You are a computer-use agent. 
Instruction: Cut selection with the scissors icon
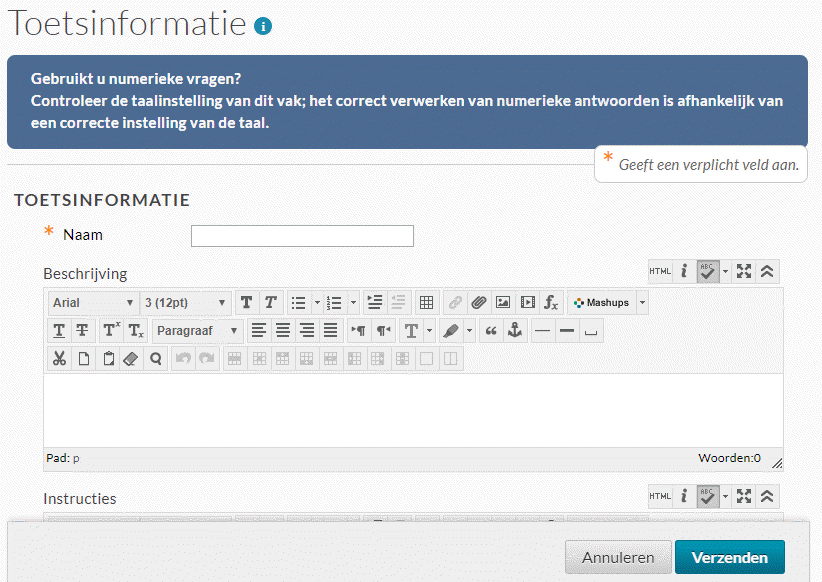(x=59, y=359)
